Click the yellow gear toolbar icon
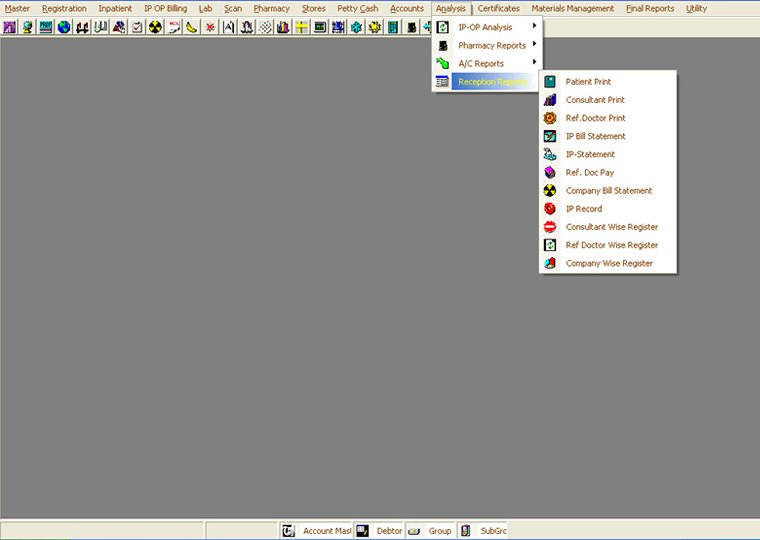The width and height of the screenshot is (760, 540). pyautogui.click(x=374, y=27)
